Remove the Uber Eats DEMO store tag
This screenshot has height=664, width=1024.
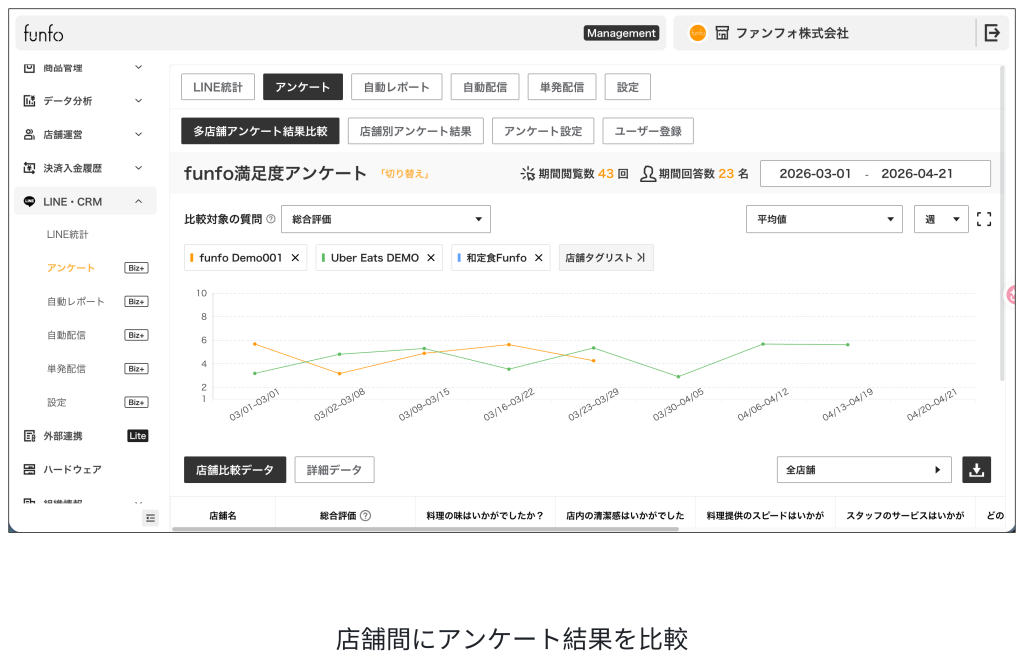coord(431,258)
